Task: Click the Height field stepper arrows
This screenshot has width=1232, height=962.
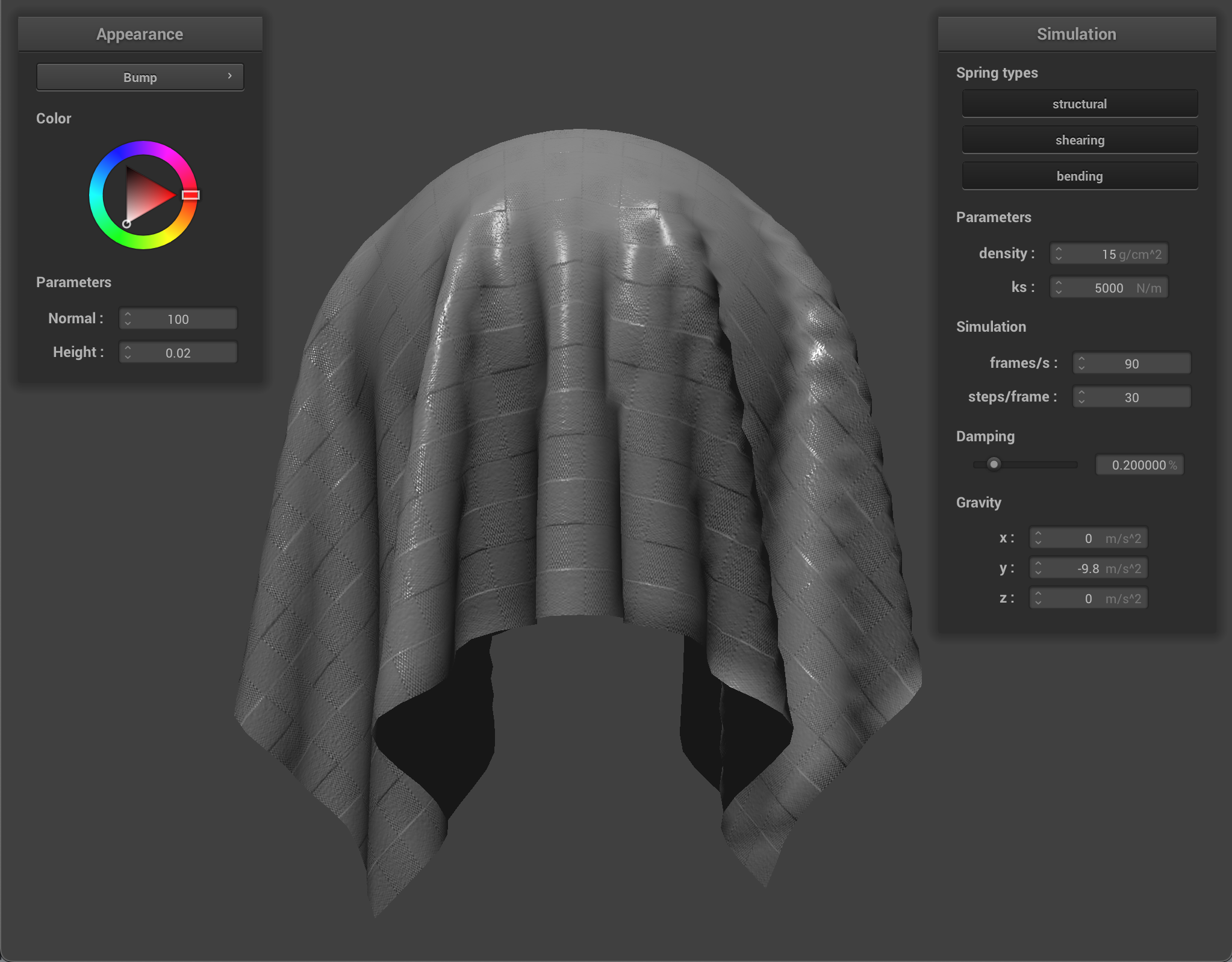Action: point(128,352)
